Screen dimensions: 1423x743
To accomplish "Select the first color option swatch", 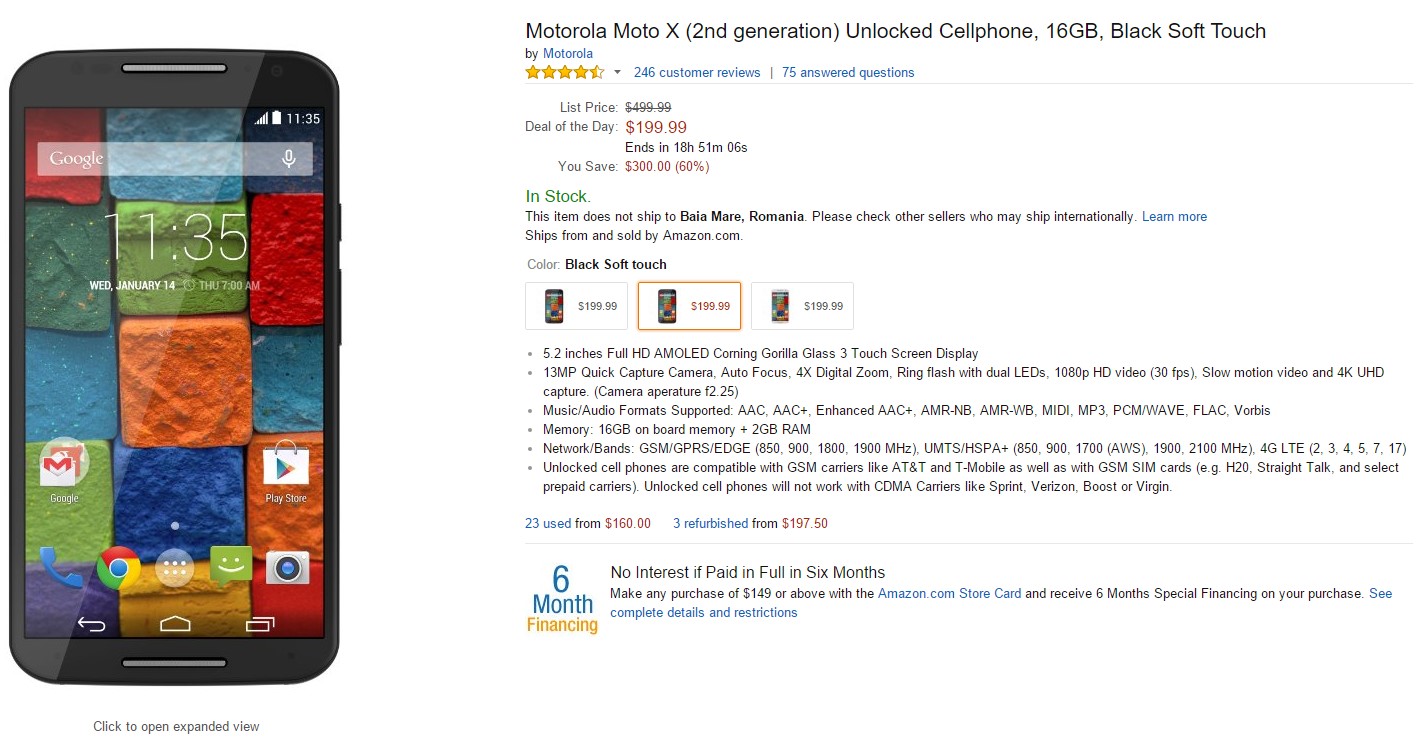I will pos(576,306).
